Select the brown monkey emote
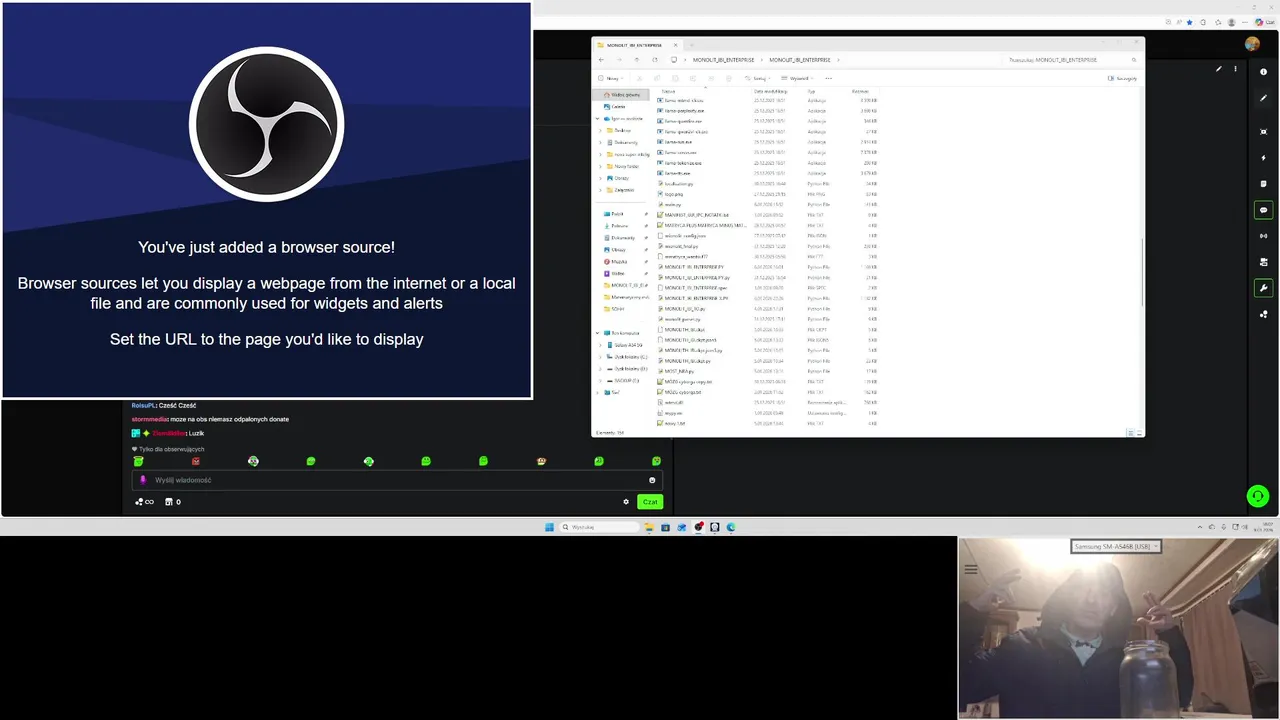This screenshot has width=1280, height=720. 541,461
